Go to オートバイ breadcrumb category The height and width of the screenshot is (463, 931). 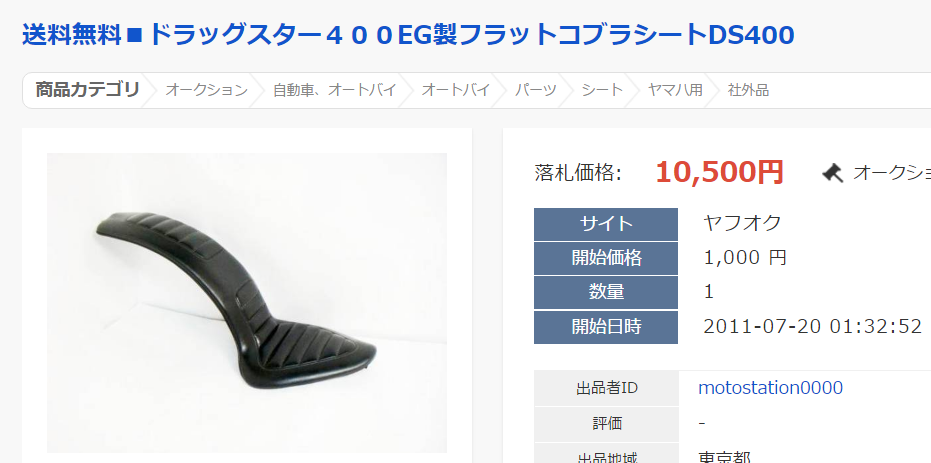(456, 90)
